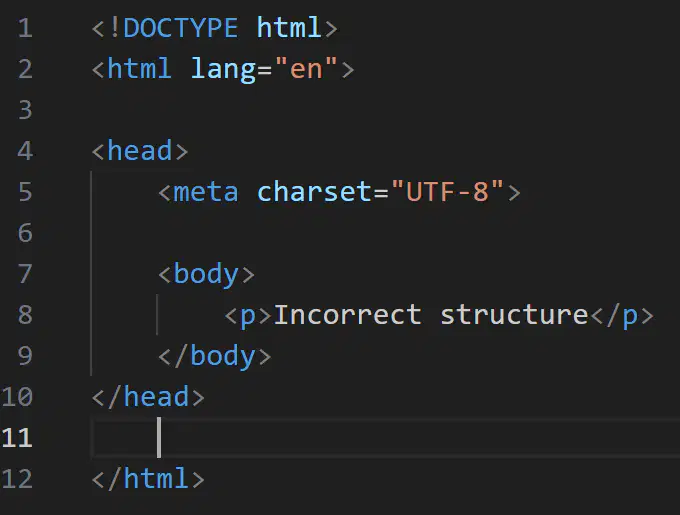
Task: Click line number 11 in gutter
Action: pos(17,438)
